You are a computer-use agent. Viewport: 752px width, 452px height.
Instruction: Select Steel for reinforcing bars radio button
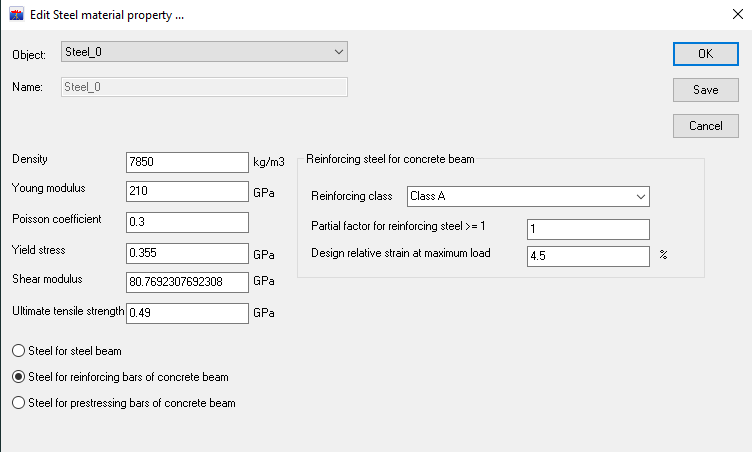[18, 377]
